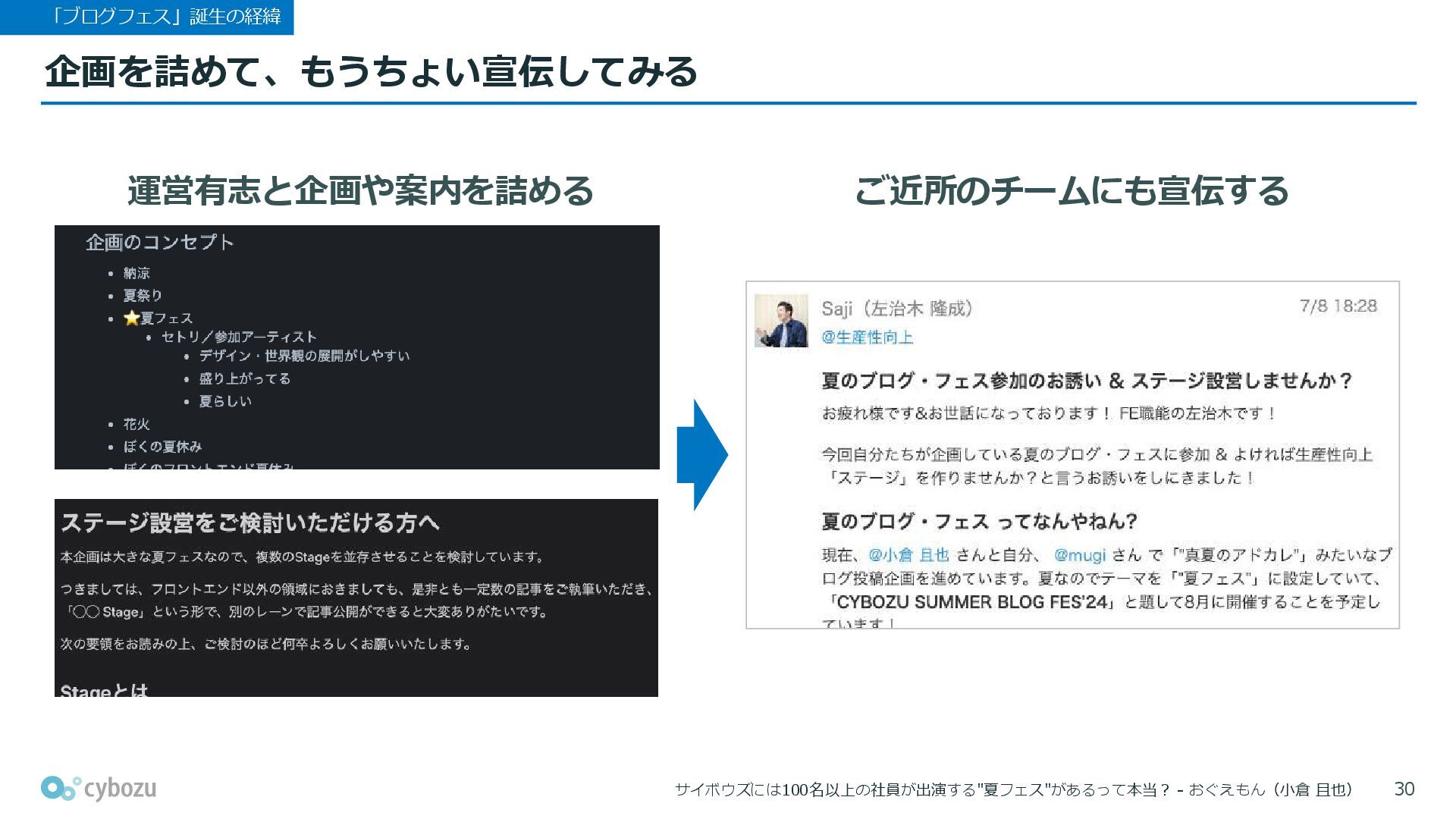Click the ステージ設営をご検討いただける方へ heading

[x=250, y=522]
